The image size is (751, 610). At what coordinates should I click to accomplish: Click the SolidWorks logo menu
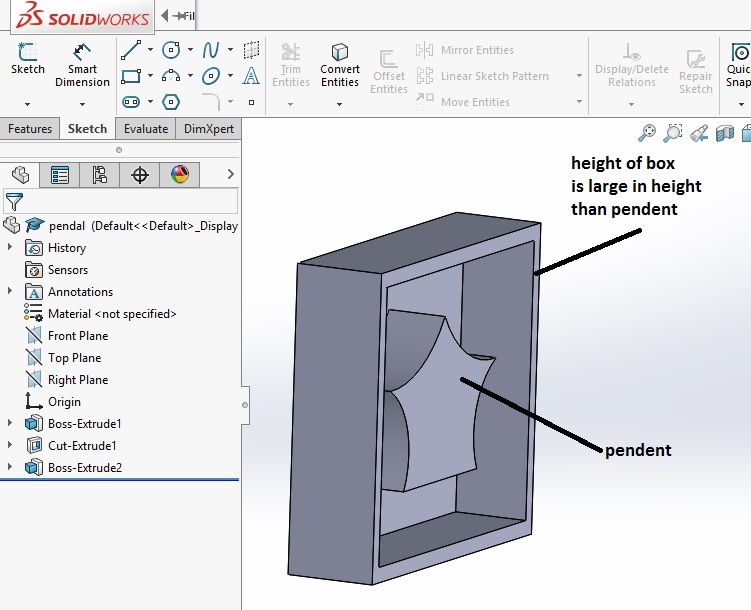(82, 17)
